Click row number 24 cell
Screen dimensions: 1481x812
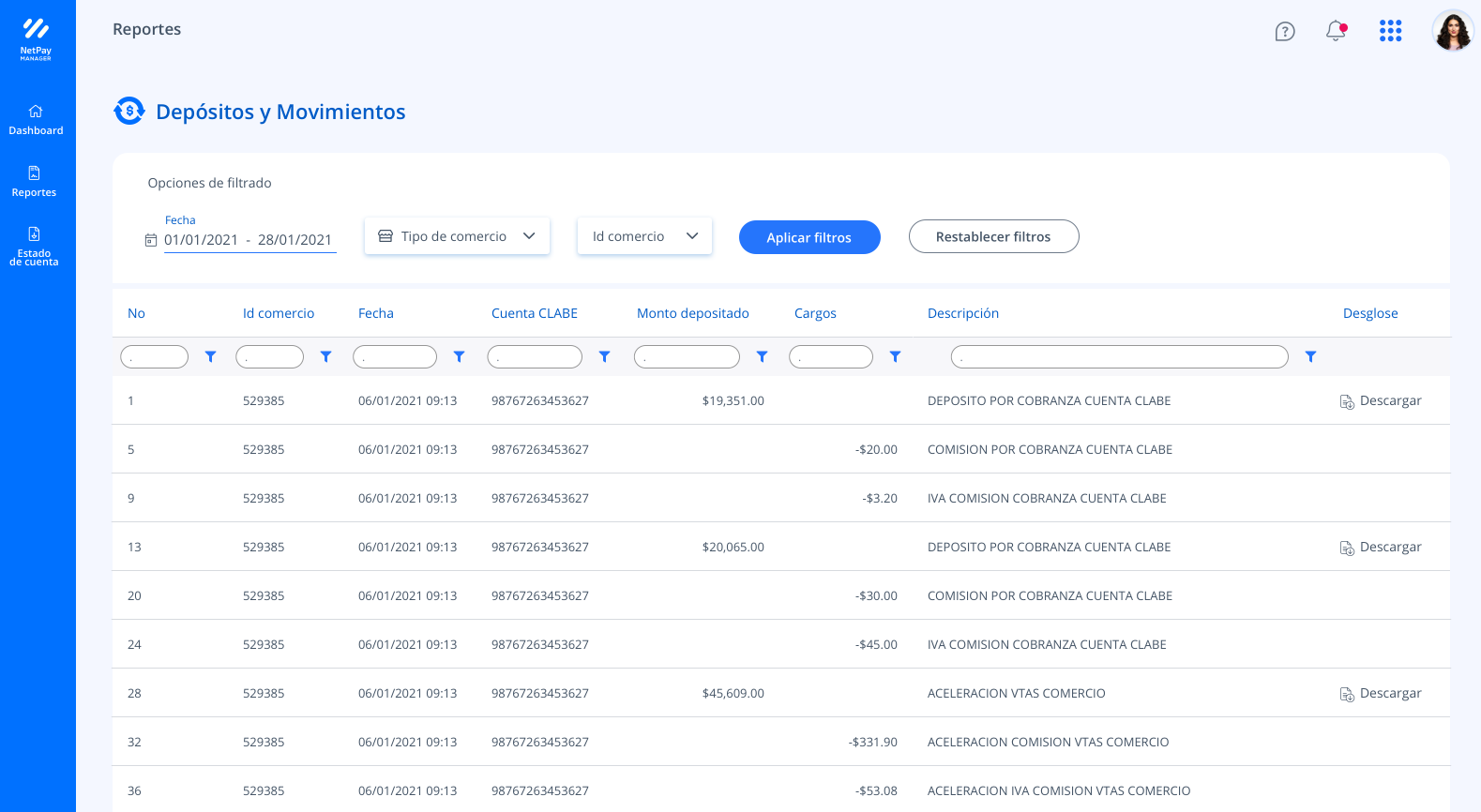134,645
